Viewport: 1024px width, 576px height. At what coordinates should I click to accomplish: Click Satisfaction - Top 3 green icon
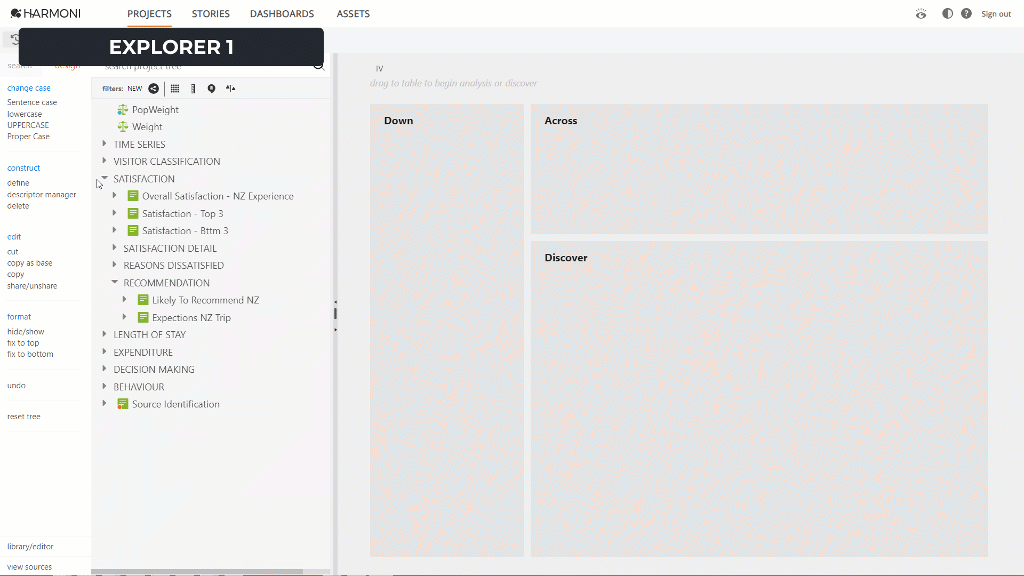(x=133, y=214)
